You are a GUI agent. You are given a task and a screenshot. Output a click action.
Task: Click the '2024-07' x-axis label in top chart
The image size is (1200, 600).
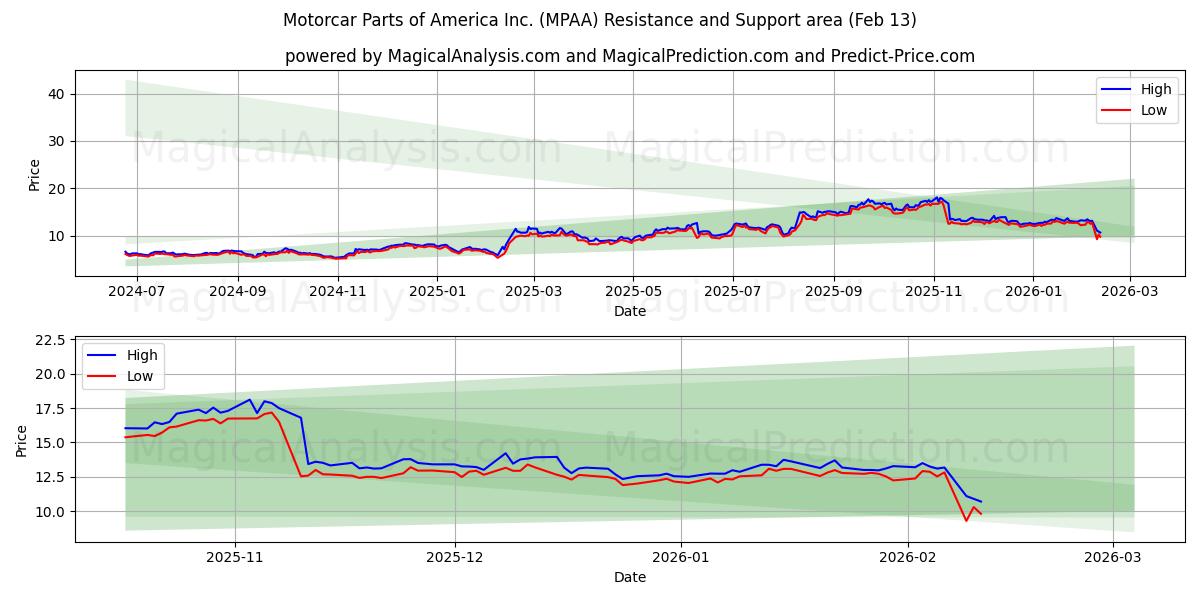[x=136, y=291]
